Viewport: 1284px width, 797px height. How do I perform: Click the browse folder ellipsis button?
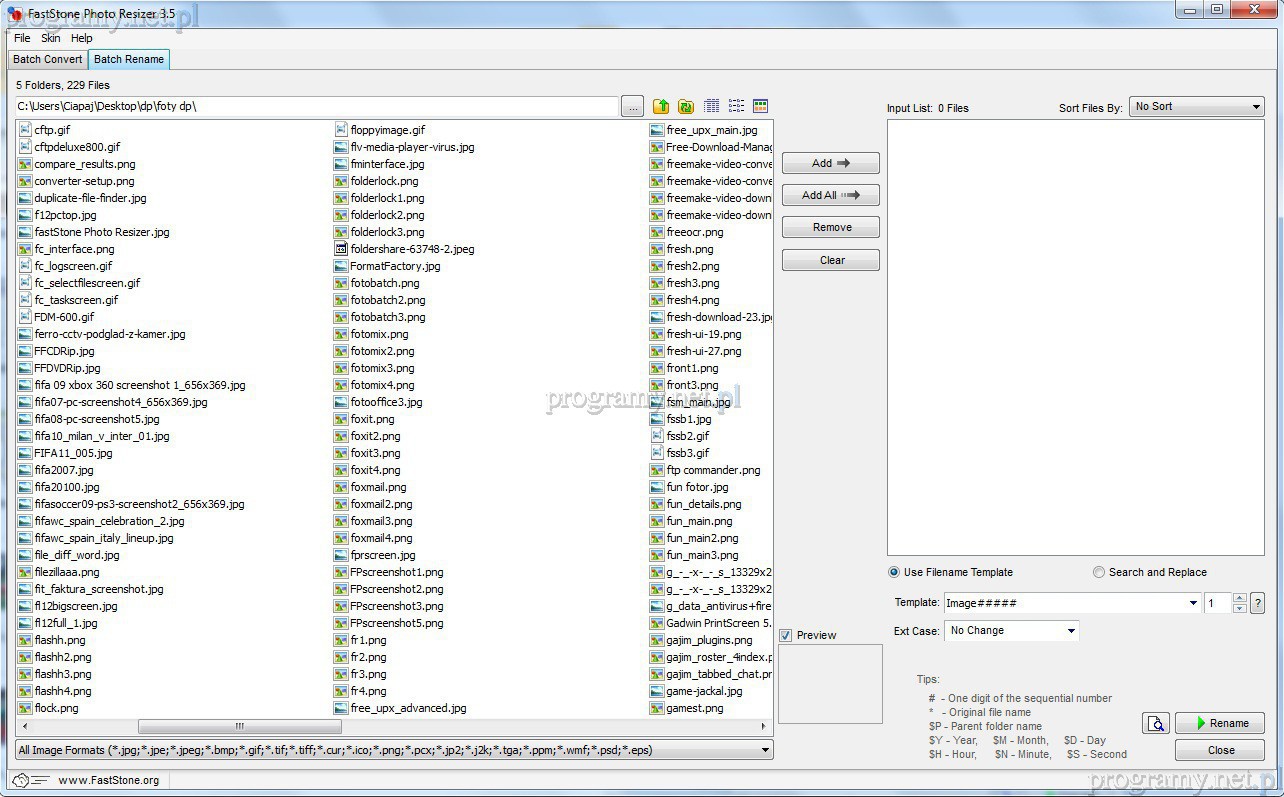pos(632,106)
